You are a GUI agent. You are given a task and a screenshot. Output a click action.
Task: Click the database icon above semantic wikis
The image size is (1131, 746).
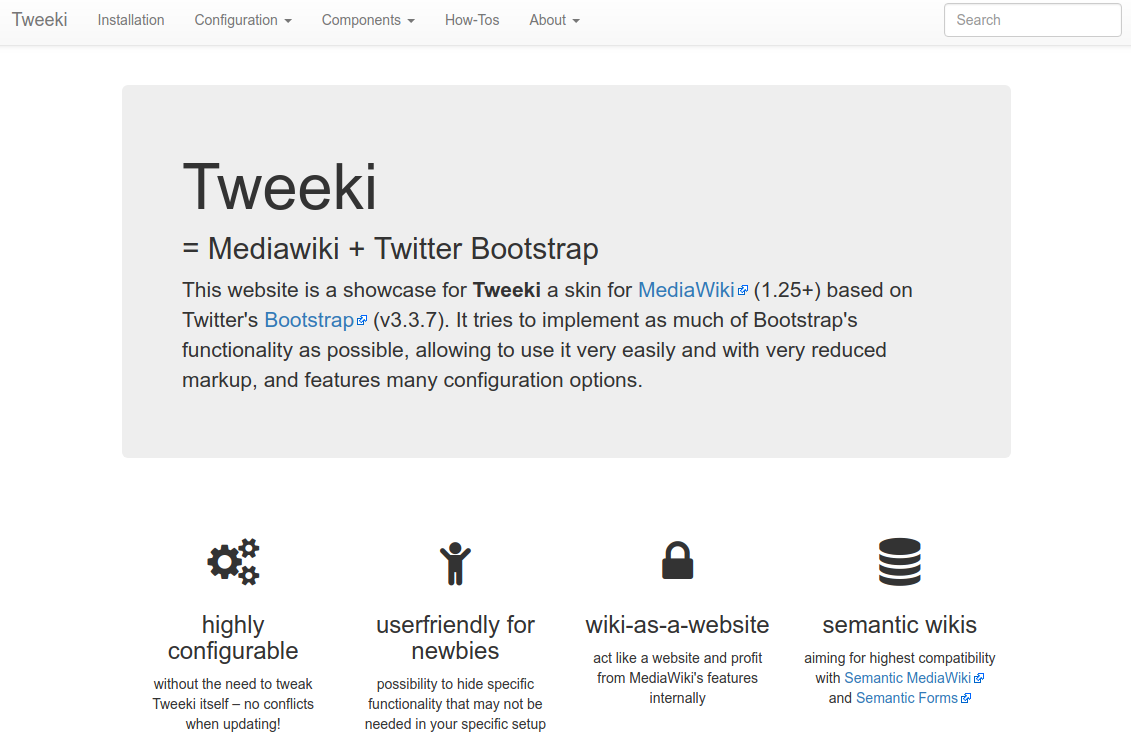point(899,561)
